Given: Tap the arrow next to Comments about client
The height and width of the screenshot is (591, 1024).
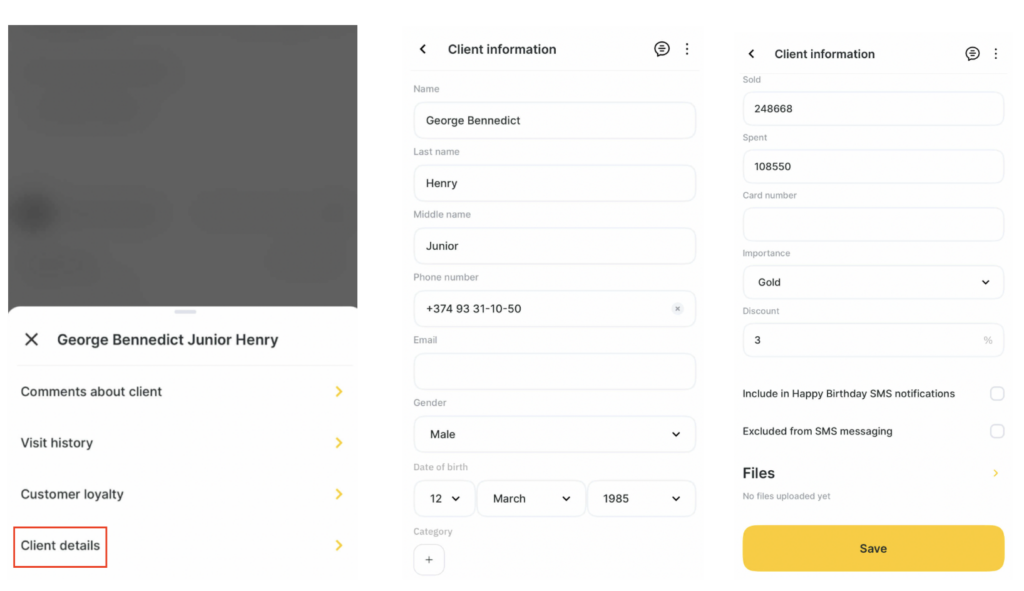Looking at the screenshot, I should (339, 392).
